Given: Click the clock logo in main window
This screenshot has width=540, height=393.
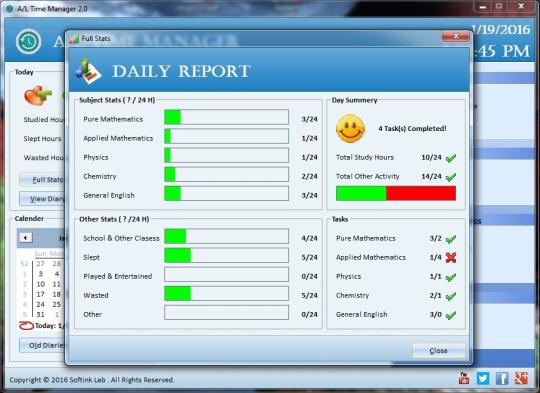Looking at the screenshot, I should (29, 42).
